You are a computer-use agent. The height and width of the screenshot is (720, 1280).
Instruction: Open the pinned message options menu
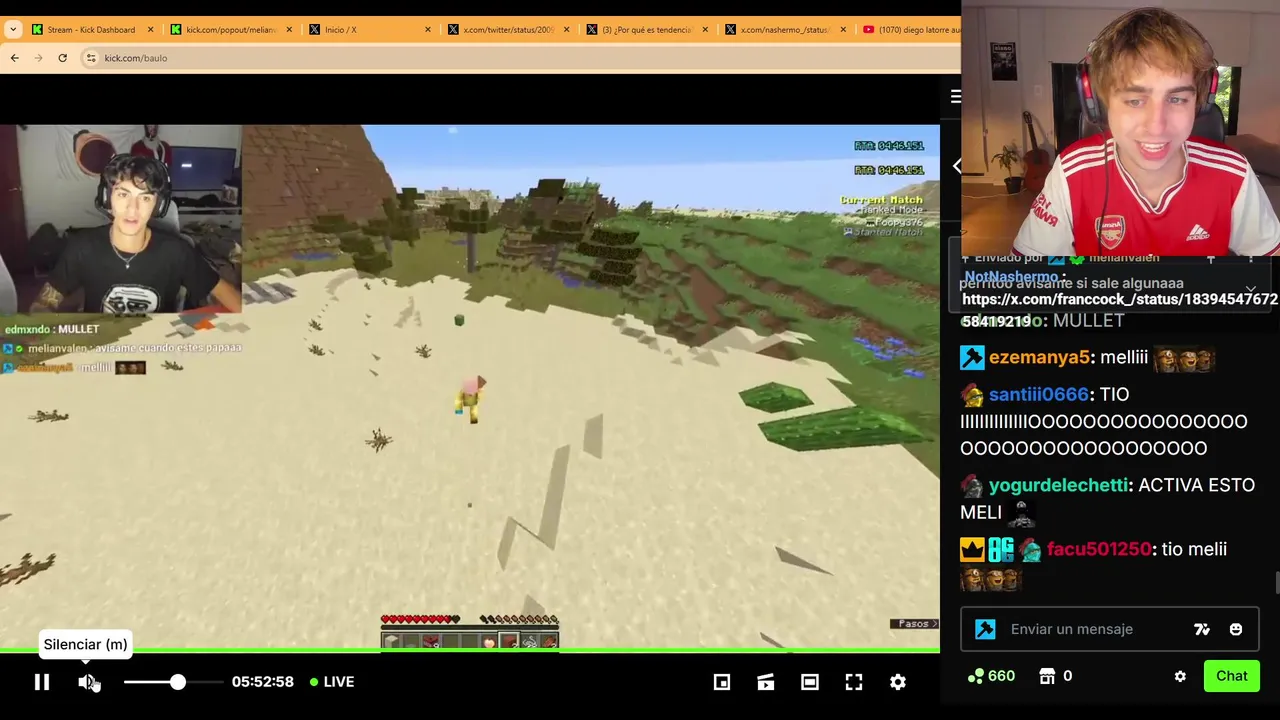click(1251, 259)
